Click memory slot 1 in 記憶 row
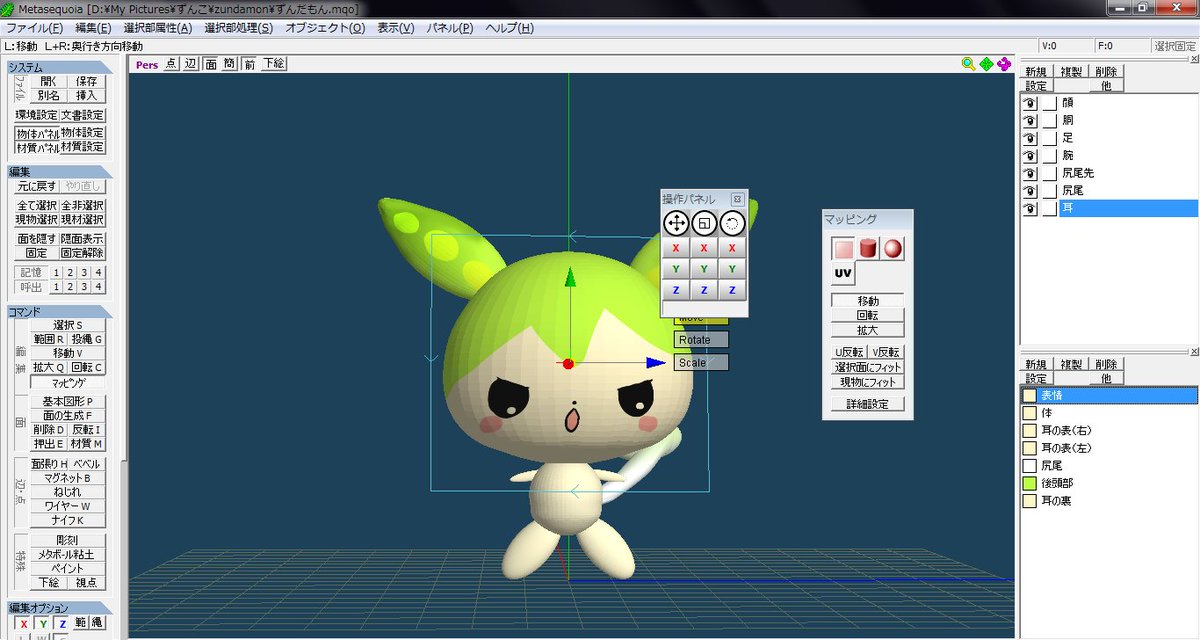The width and height of the screenshot is (1200, 640). [x=57, y=272]
